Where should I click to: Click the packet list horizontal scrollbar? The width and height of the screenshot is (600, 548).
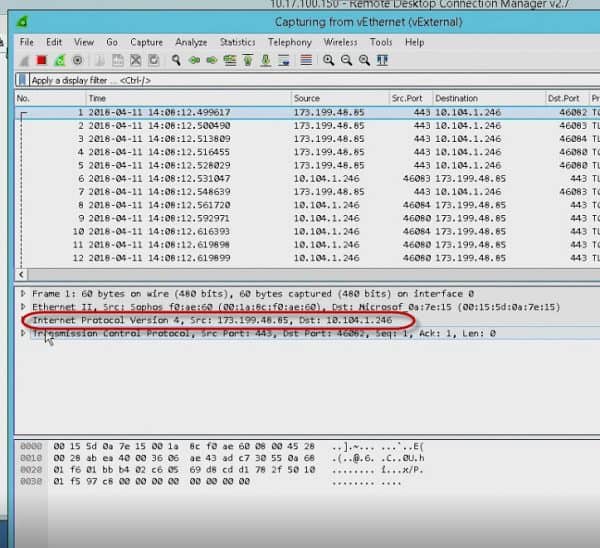click(300, 273)
